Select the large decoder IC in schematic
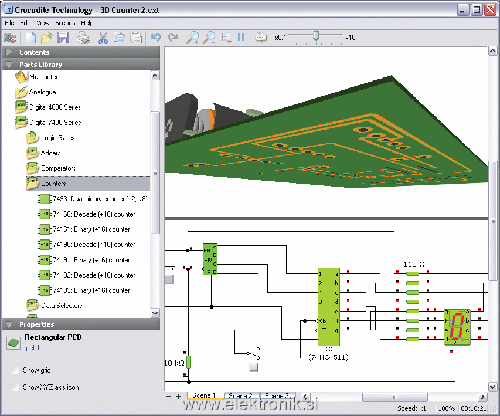The height and width of the screenshot is (416, 500). (329, 307)
